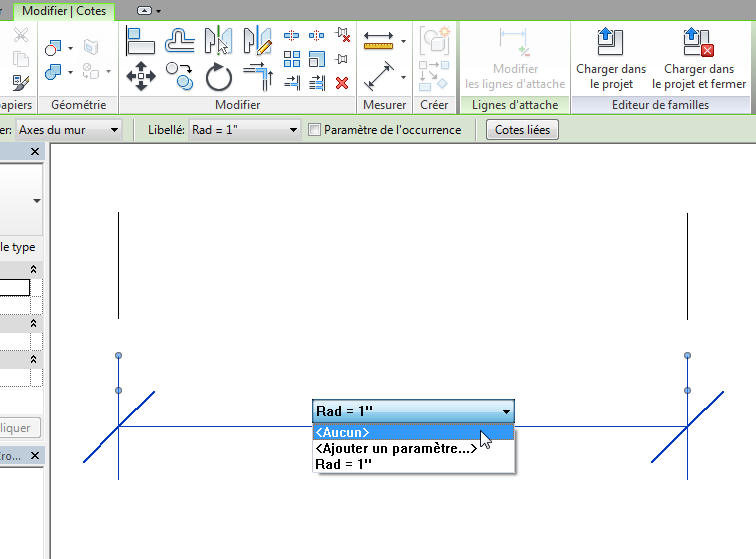
Task: Switch to Modifier | Cotes ribbon tab
Action: tap(64, 11)
